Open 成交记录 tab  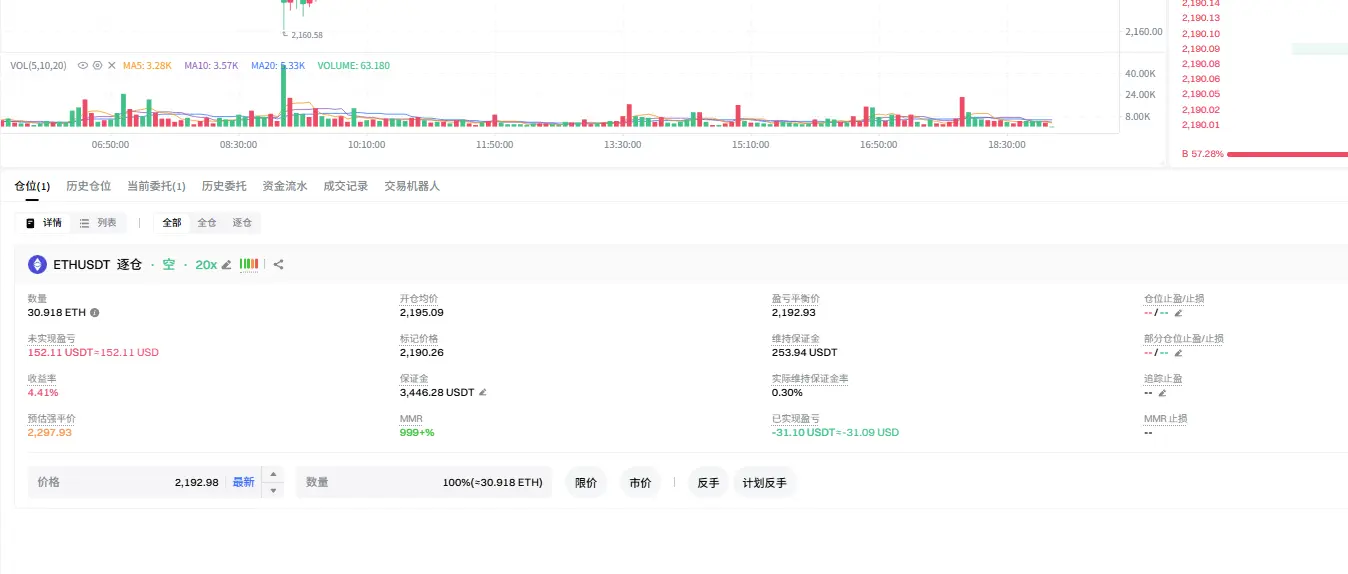[346, 186]
